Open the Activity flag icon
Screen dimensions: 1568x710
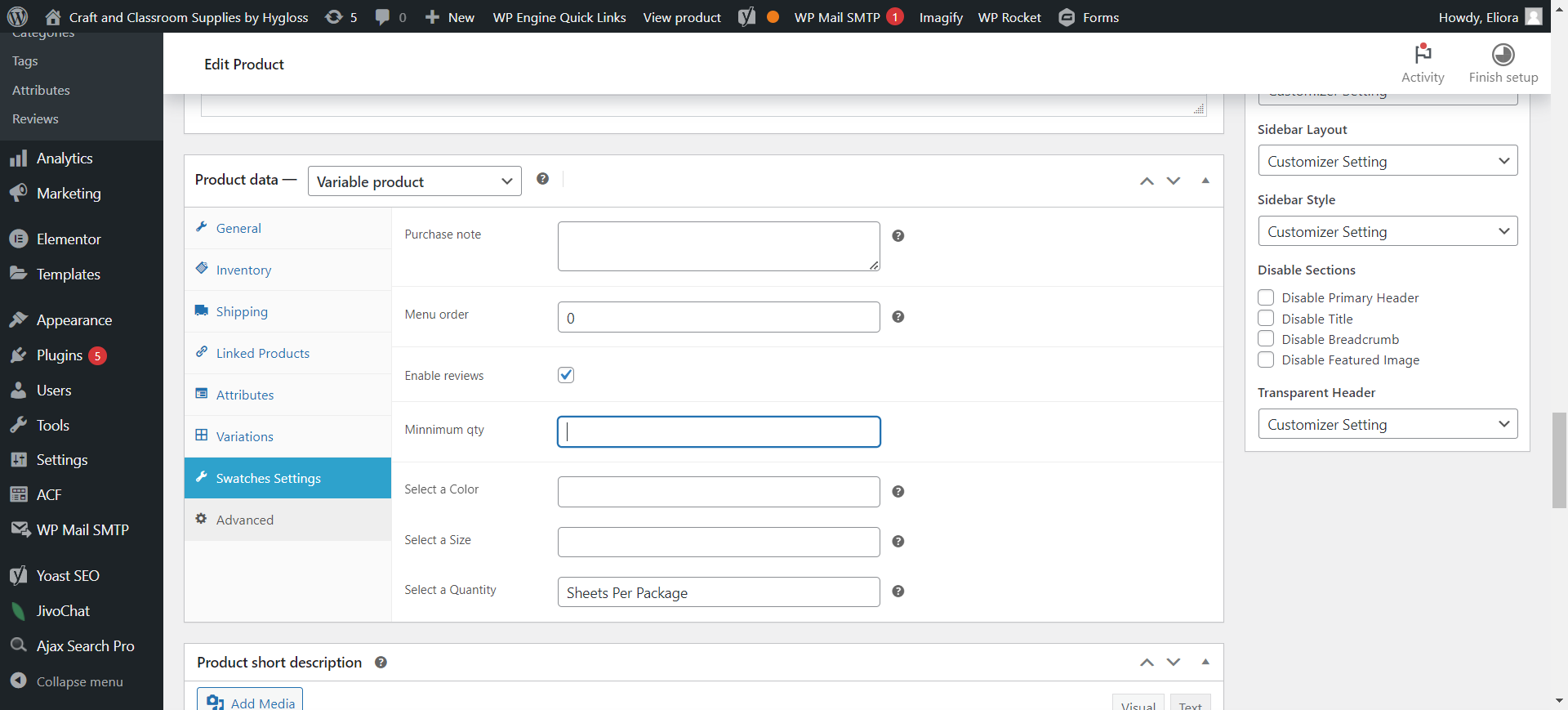[x=1423, y=54]
